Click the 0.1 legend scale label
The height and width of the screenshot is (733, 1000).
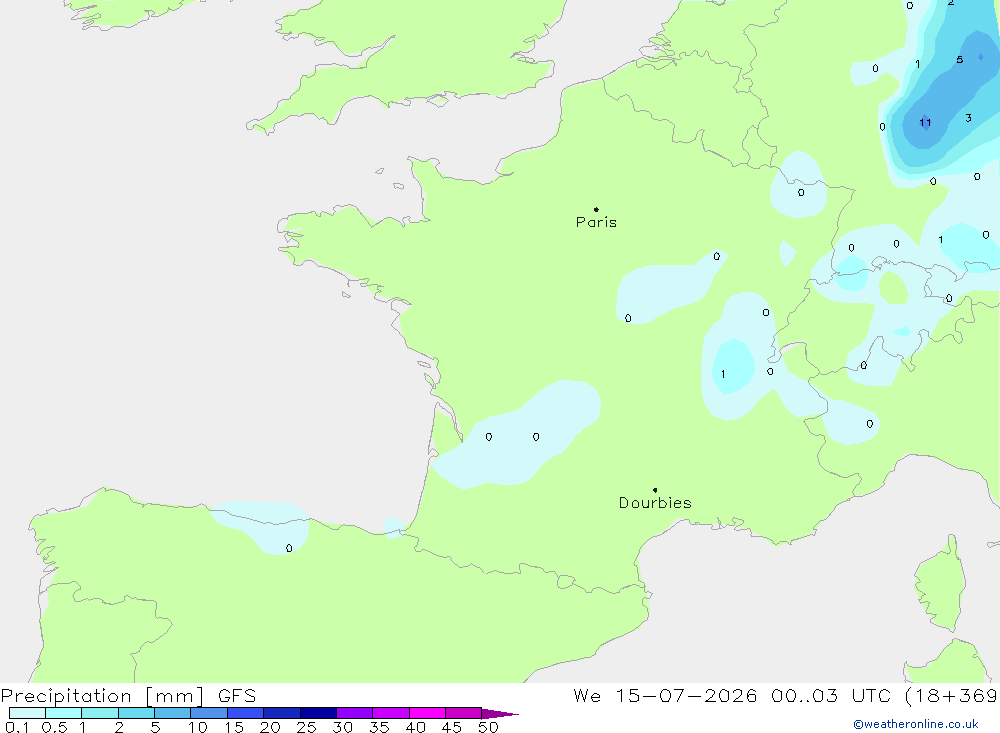tap(17, 727)
